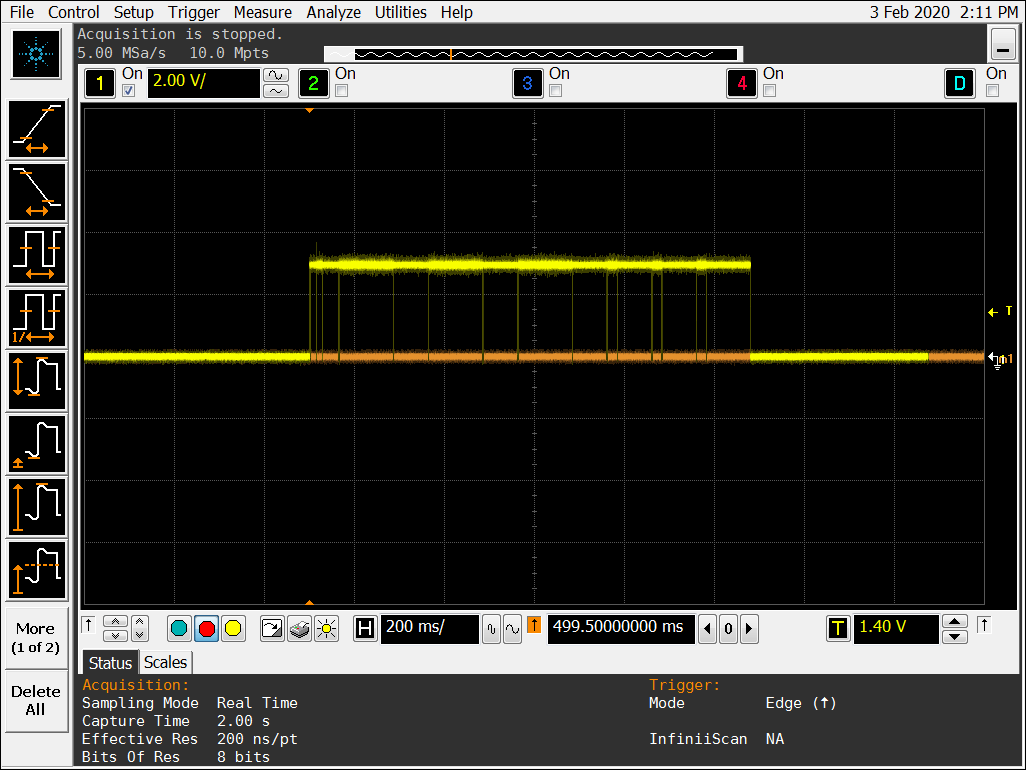Increase channel 1 vertical scale waveform button
The height and width of the screenshot is (770, 1026).
275,75
